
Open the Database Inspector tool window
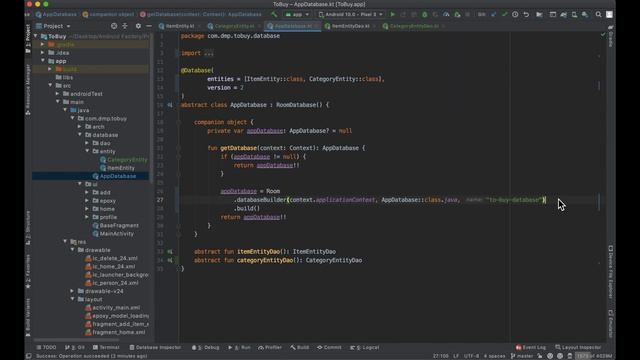point(155,347)
